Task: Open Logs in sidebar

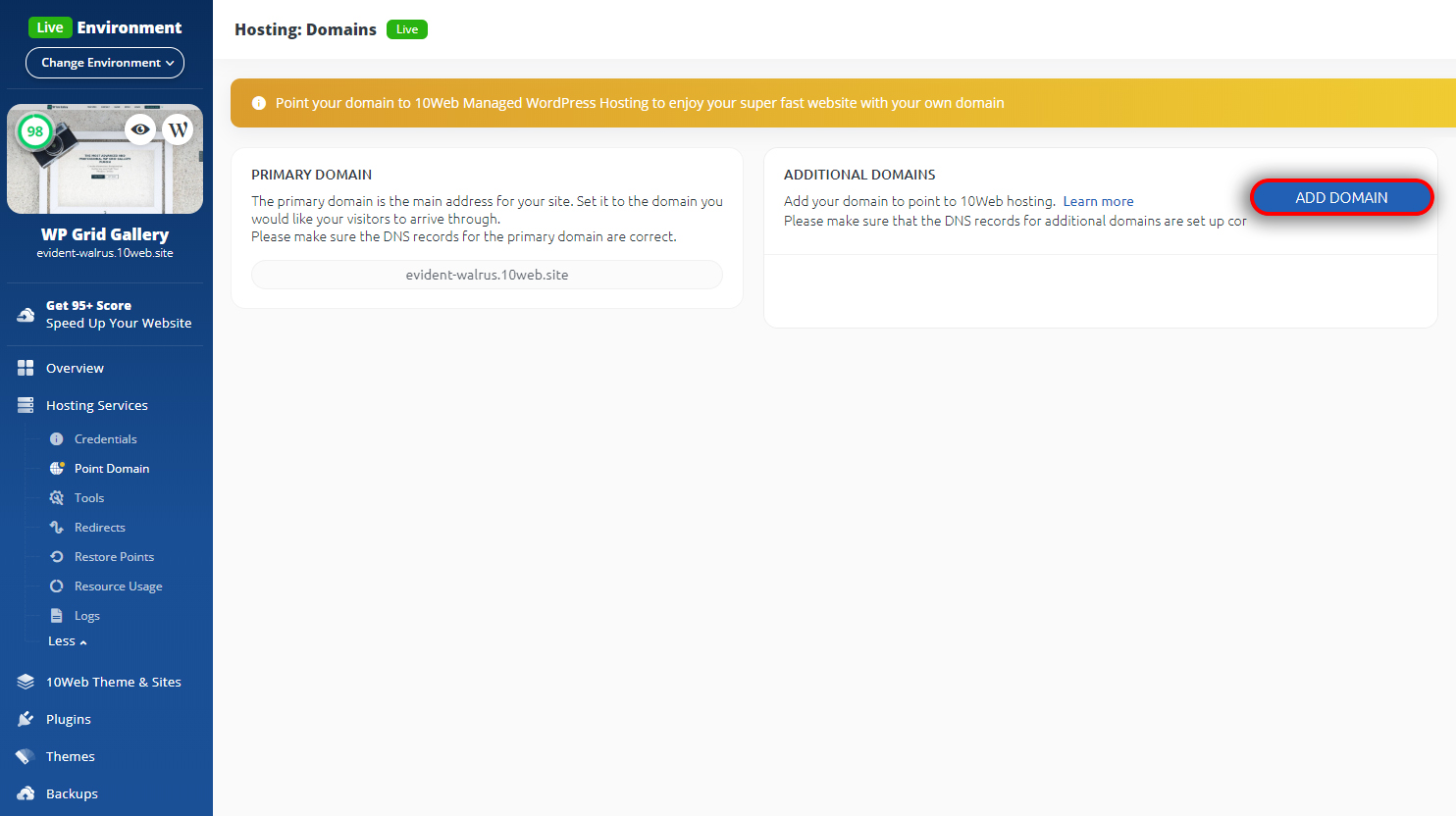Action: click(x=87, y=616)
